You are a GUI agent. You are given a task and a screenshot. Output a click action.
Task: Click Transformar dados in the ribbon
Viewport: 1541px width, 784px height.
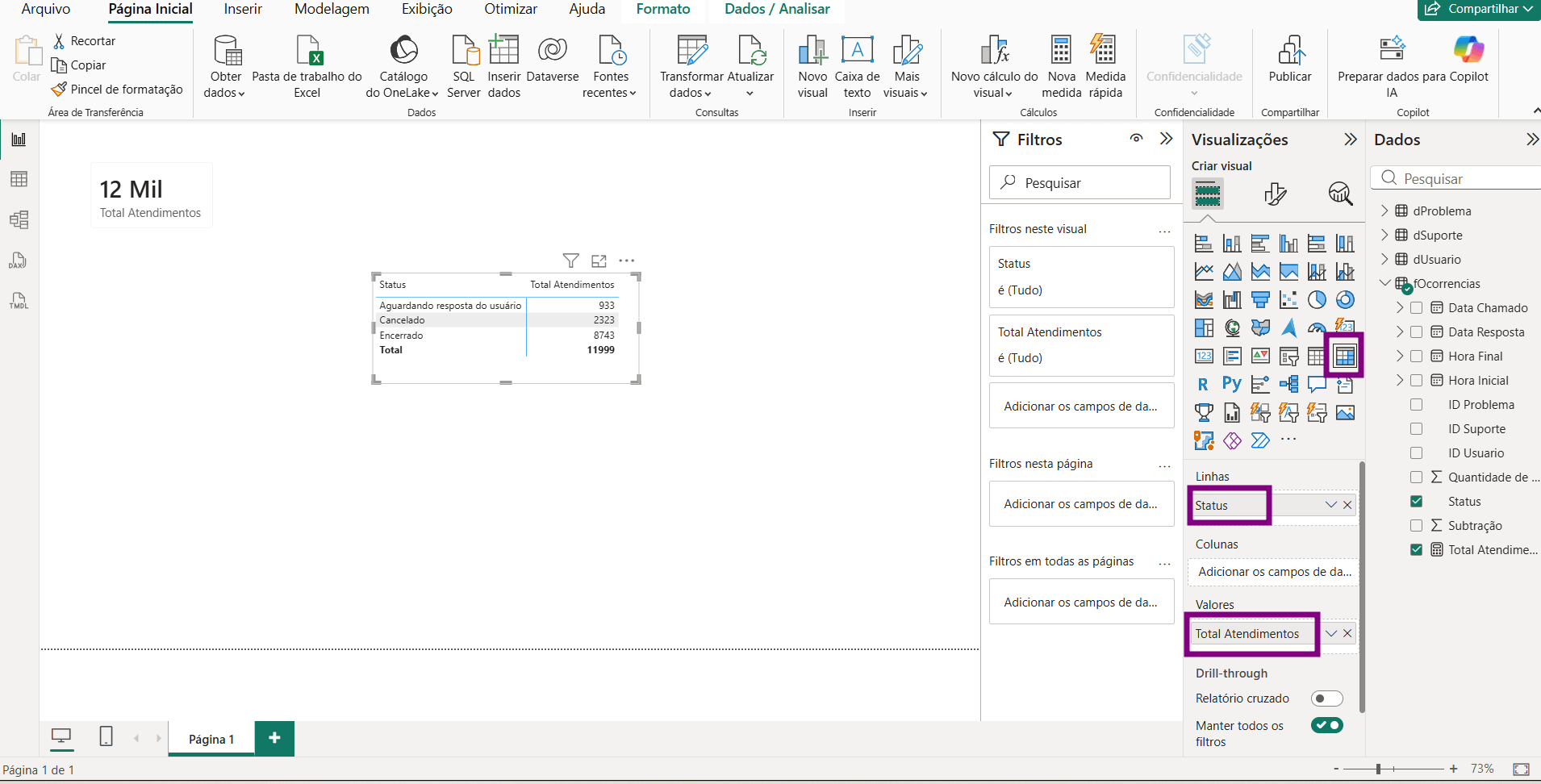tap(691, 67)
